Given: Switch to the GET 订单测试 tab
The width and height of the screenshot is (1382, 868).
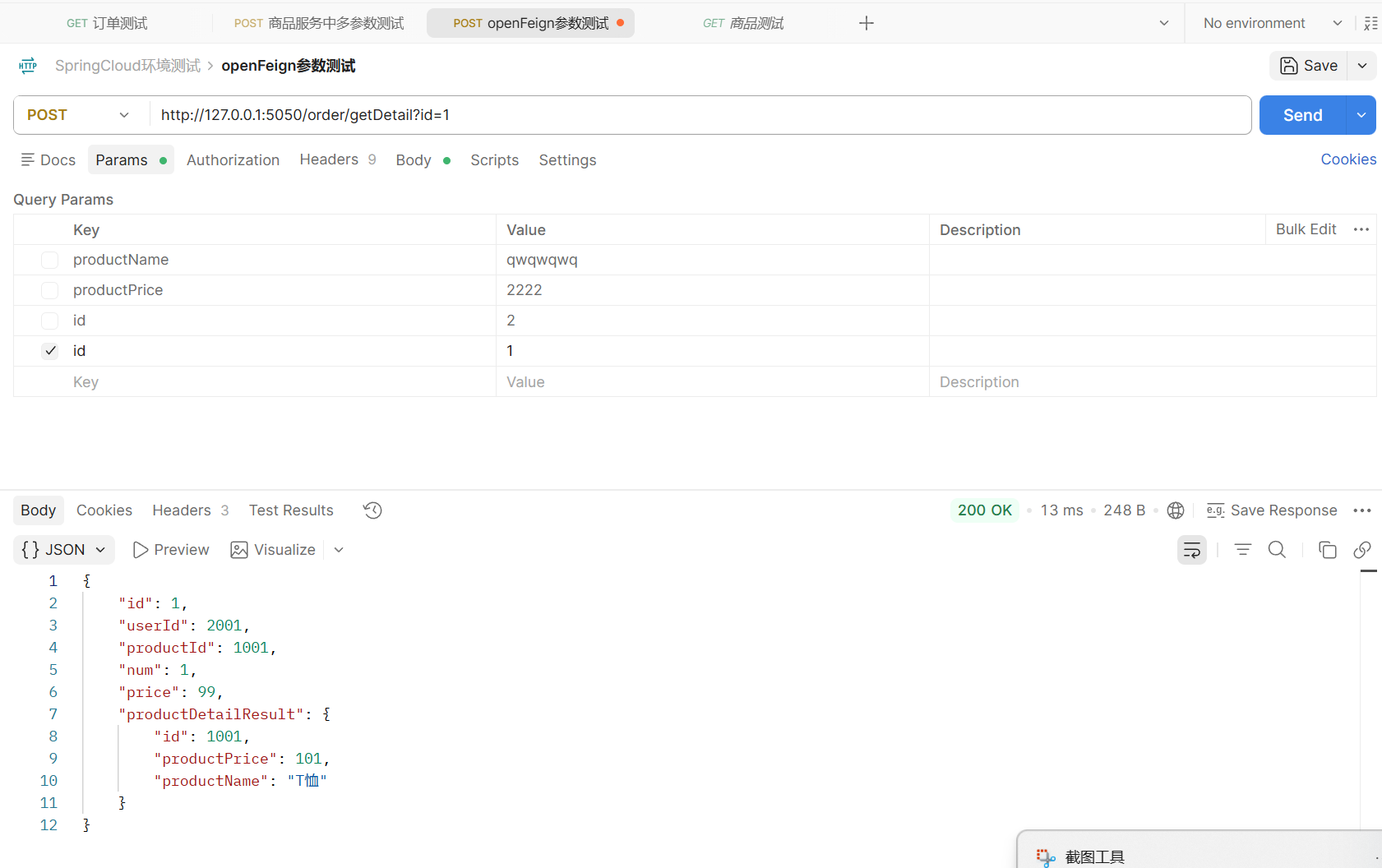Looking at the screenshot, I should [107, 23].
